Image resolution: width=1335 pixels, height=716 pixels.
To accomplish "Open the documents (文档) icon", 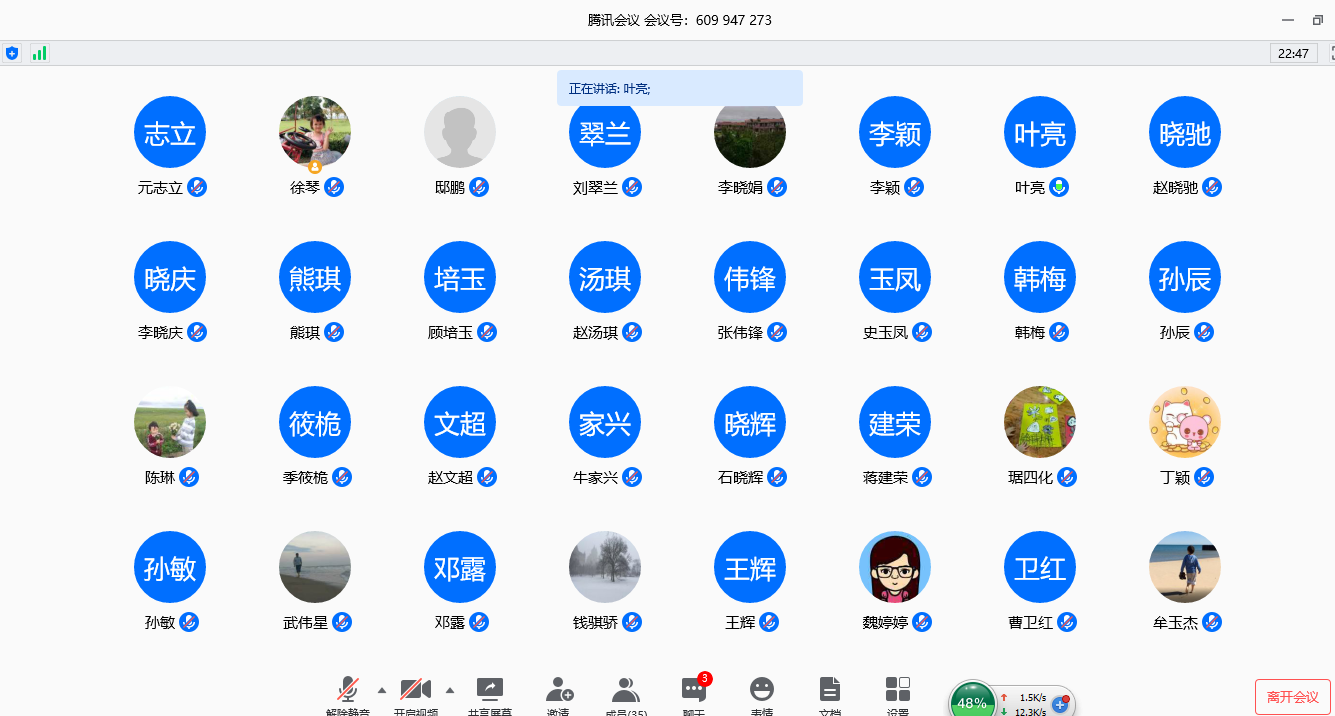I will point(830,691).
